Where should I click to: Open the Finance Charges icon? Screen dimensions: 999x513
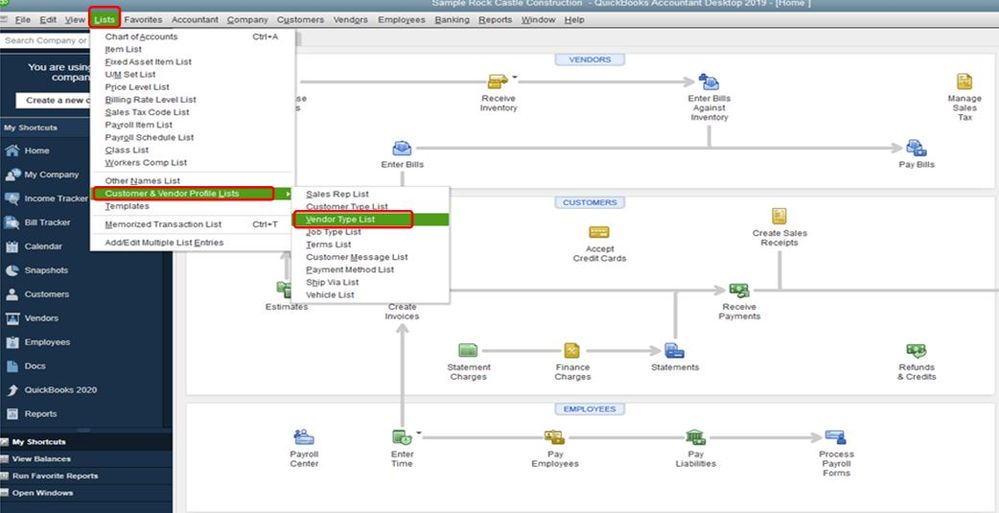tap(572, 350)
